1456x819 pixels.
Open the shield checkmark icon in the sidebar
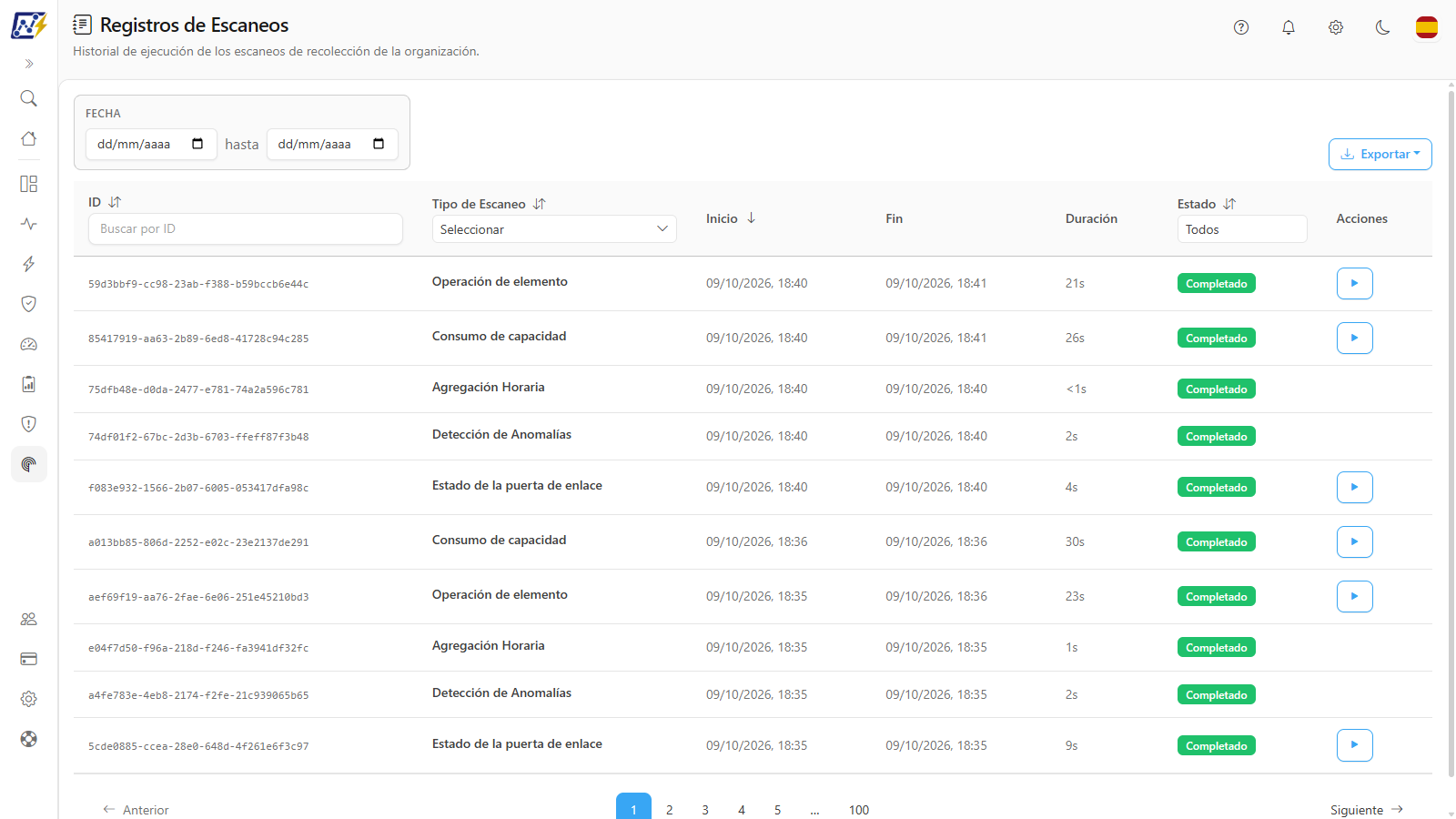pyautogui.click(x=29, y=304)
